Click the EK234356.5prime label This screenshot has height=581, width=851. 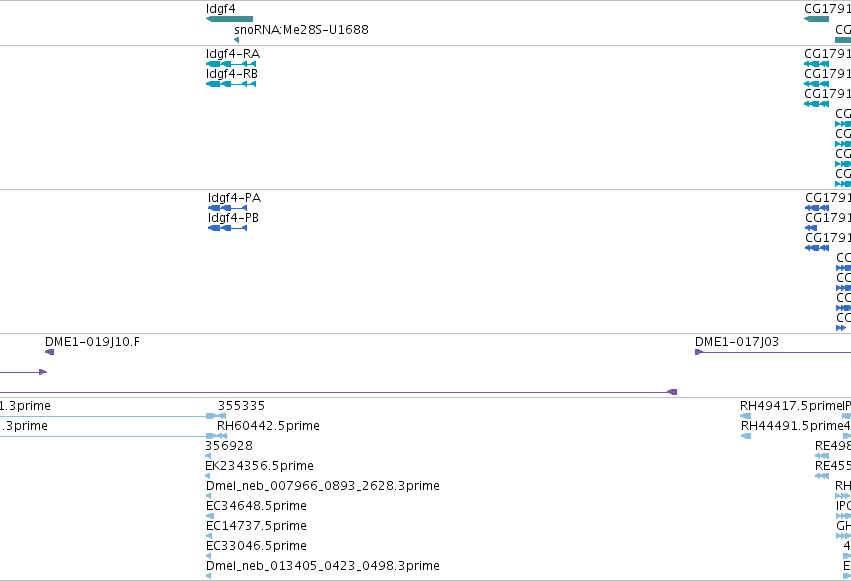(x=259, y=466)
